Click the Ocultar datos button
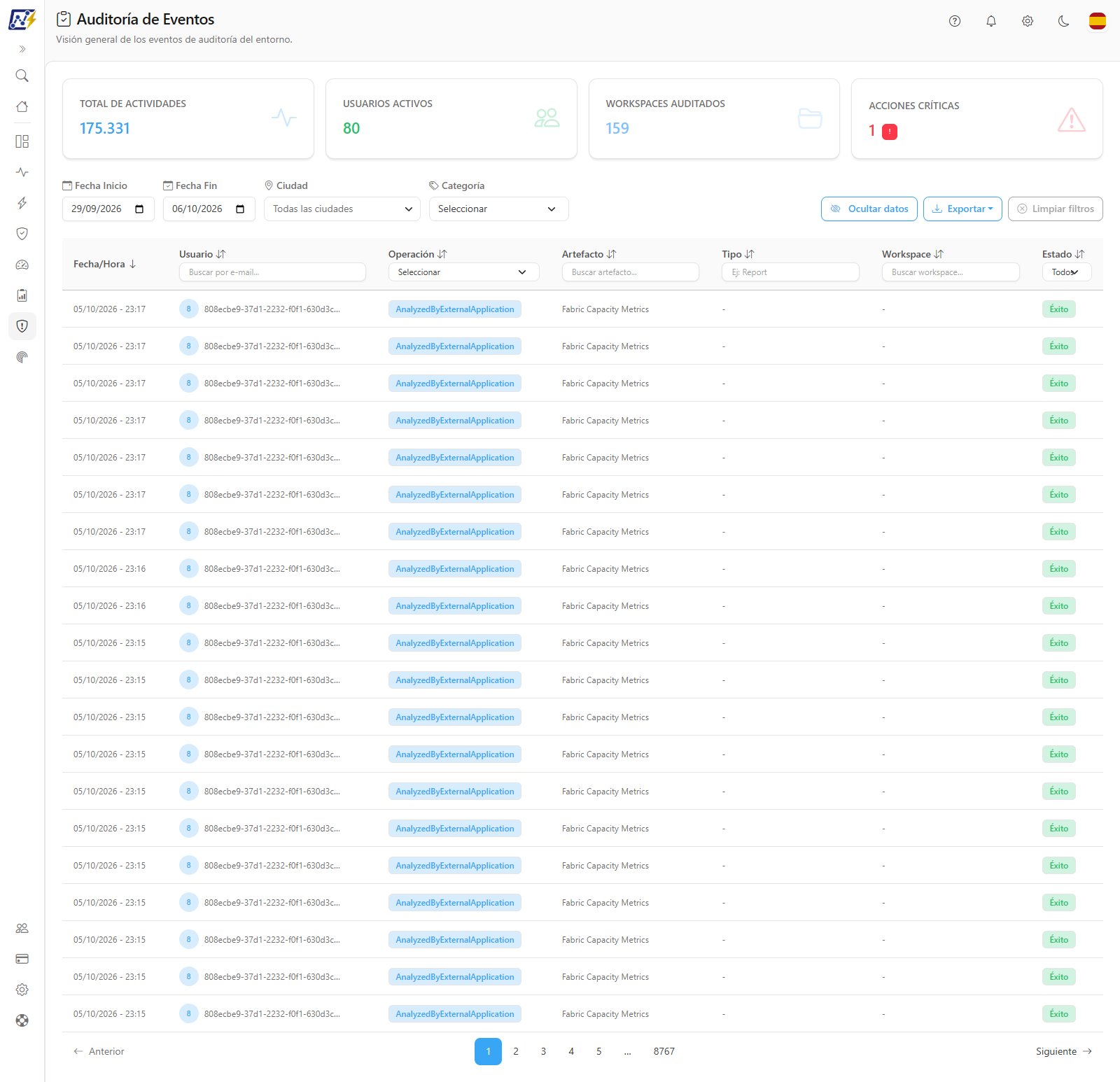 [869, 209]
